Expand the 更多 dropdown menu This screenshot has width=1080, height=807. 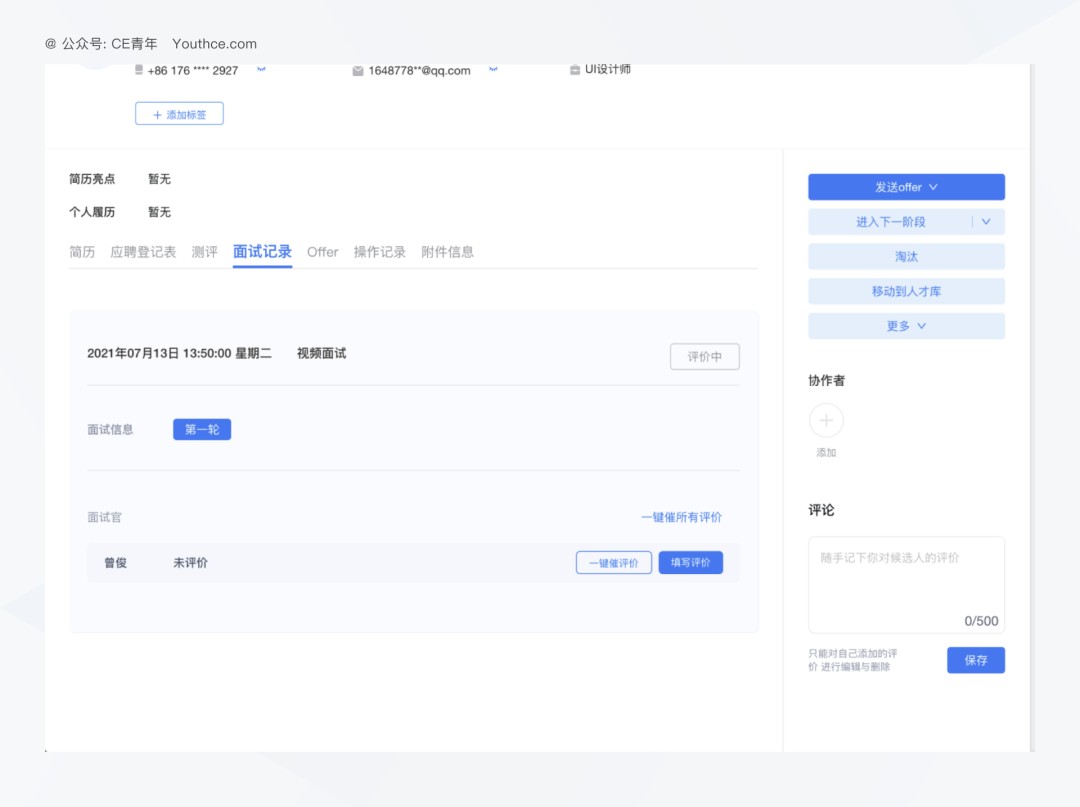pos(906,326)
